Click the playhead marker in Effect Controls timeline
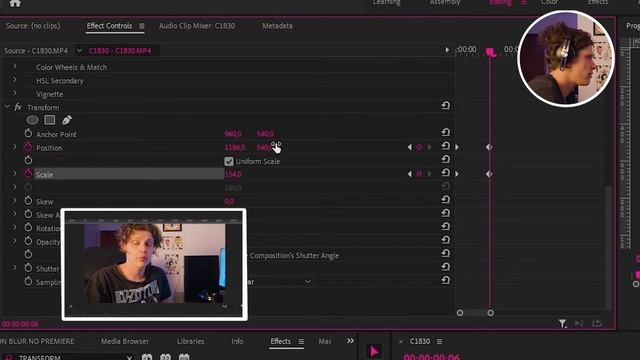The width and height of the screenshot is (640, 360). pos(491,52)
